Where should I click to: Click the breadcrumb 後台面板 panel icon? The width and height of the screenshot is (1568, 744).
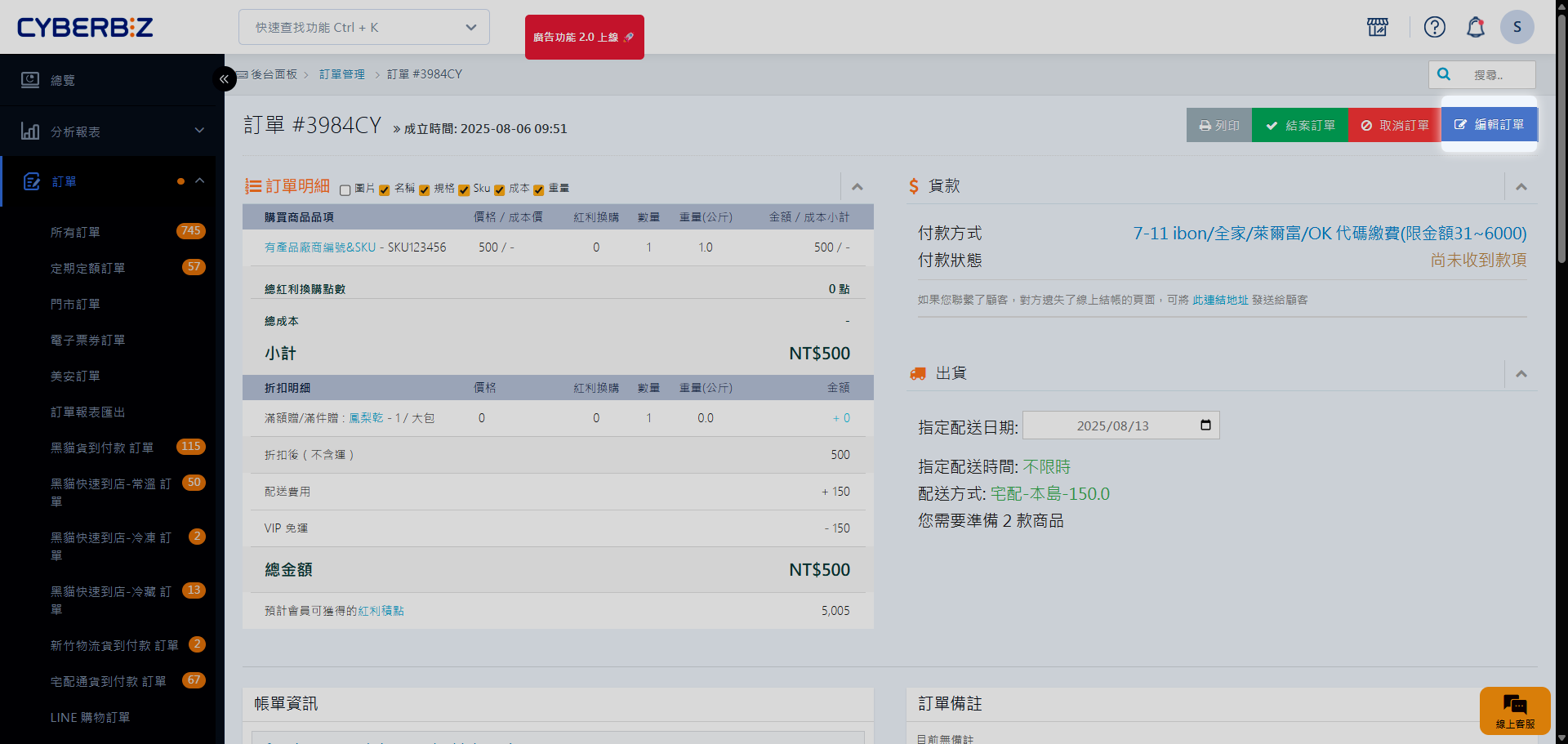(243, 74)
